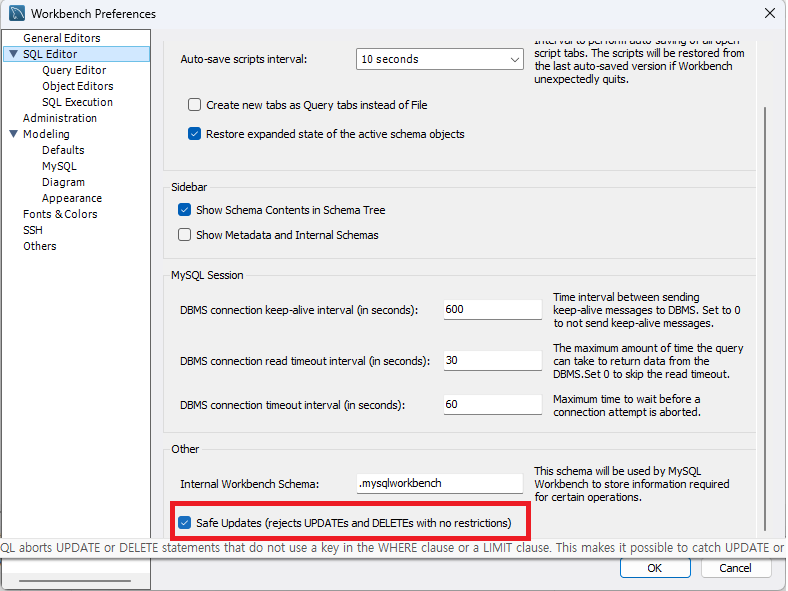This screenshot has width=788, height=591.
Task: Select Administration in the sidebar
Action: click(x=60, y=118)
